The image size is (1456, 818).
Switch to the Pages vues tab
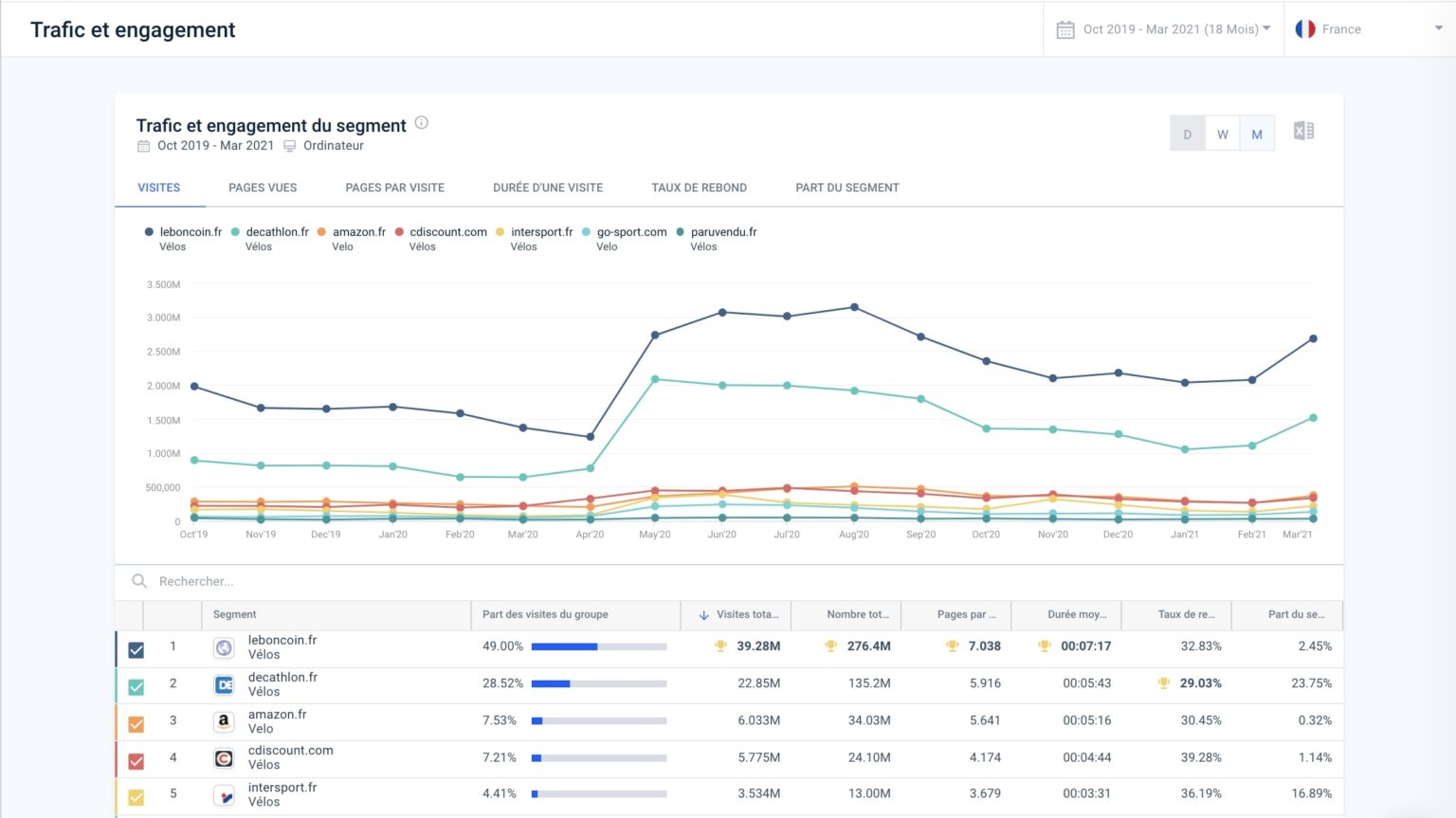[x=263, y=188]
